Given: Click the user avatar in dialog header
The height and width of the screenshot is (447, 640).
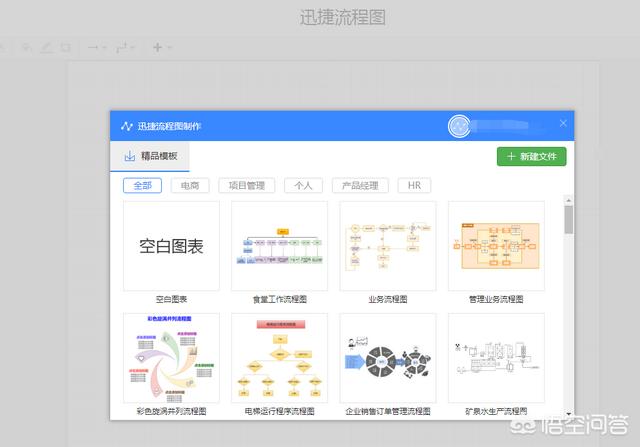Looking at the screenshot, I should (459, 126).
